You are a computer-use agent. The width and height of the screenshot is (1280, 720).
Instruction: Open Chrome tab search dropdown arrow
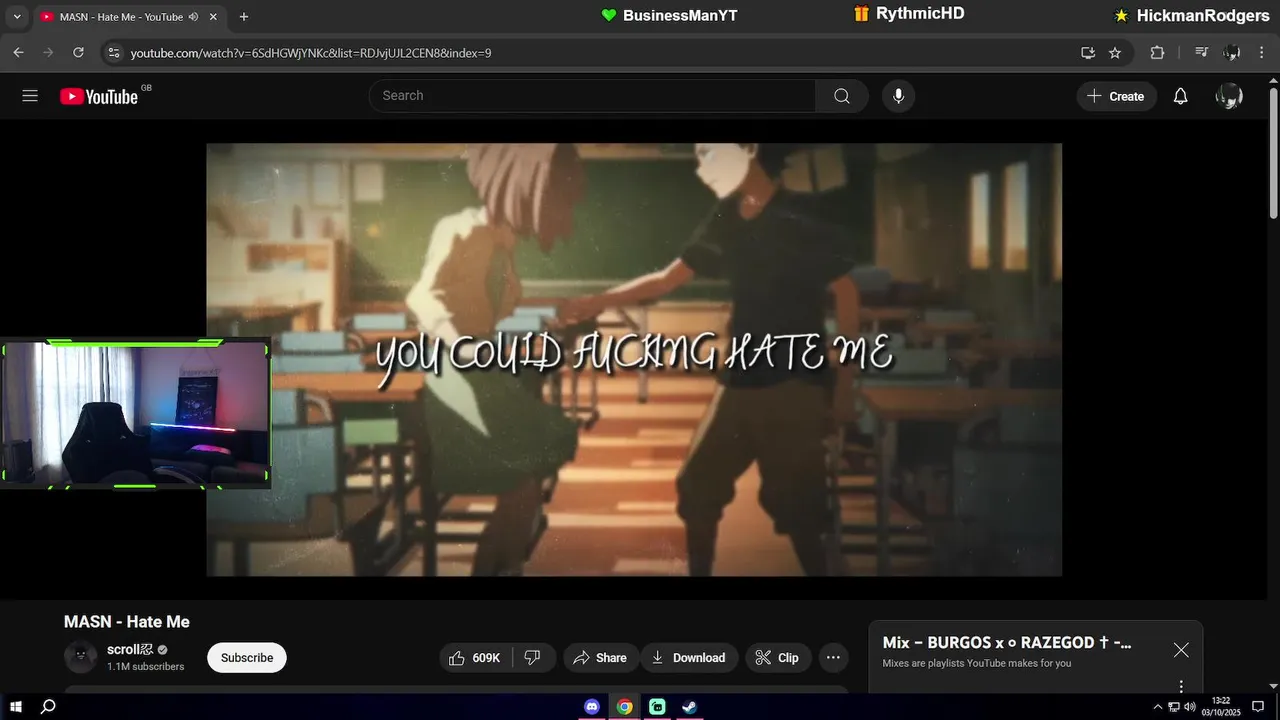pyautogui.click(x=16, y=17)
